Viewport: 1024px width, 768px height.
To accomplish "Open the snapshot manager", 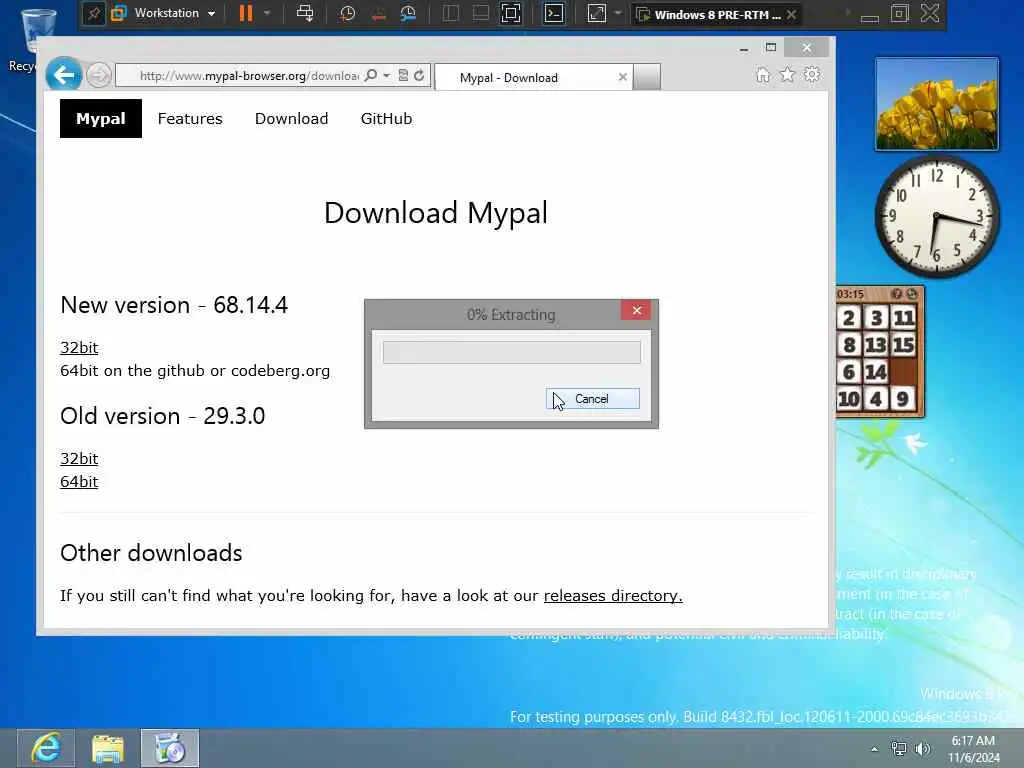I will pyautogui.click(x=409, y=13).
